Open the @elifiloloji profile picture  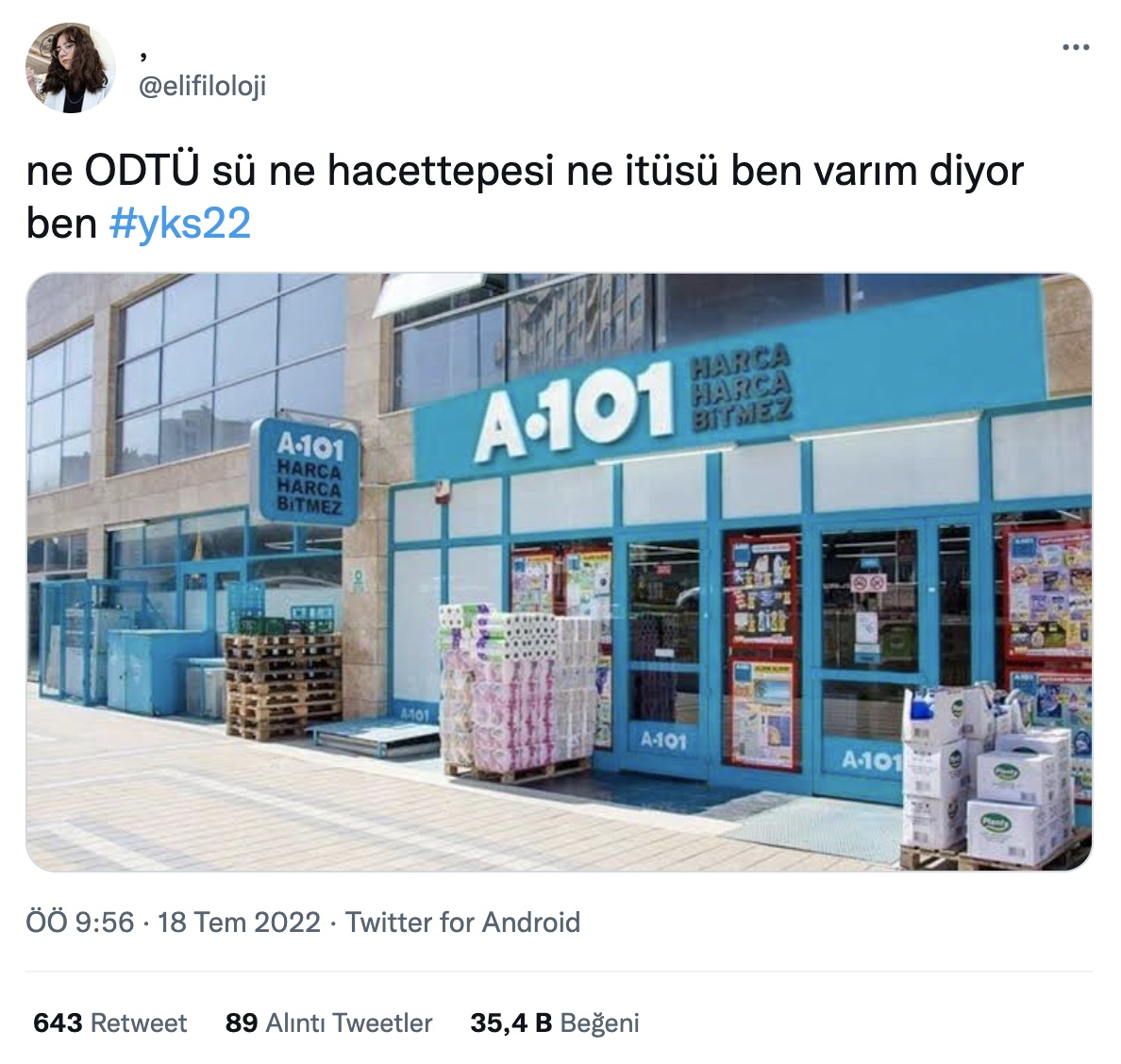click(70, 68)
